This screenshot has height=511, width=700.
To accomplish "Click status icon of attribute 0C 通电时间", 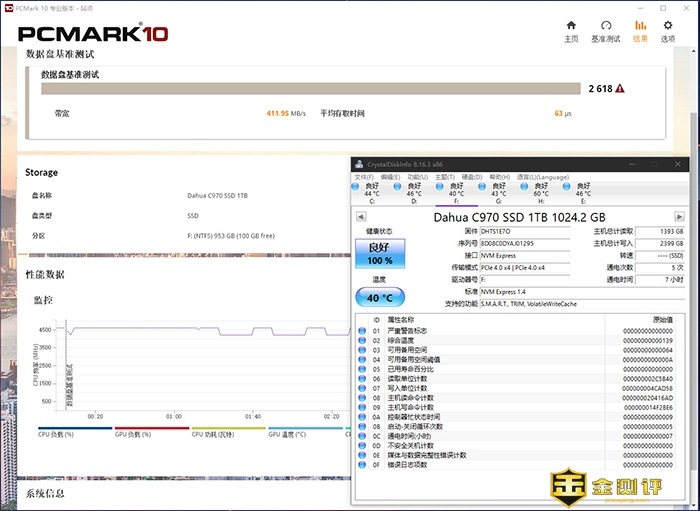I will point(362,436).
